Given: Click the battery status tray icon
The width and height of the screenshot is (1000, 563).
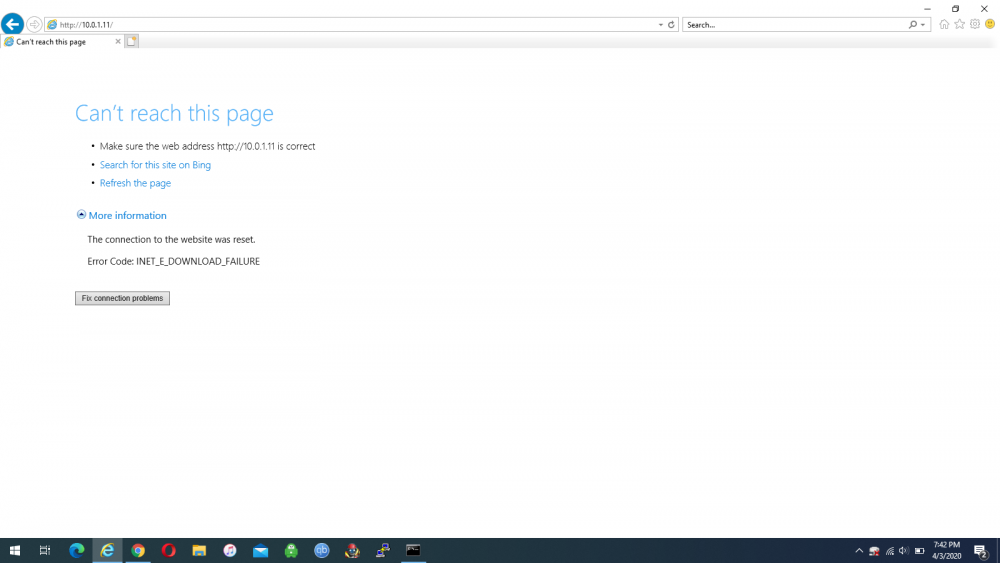Looking at the screenshot, I should pyautogui.click(x=920, y=551).
